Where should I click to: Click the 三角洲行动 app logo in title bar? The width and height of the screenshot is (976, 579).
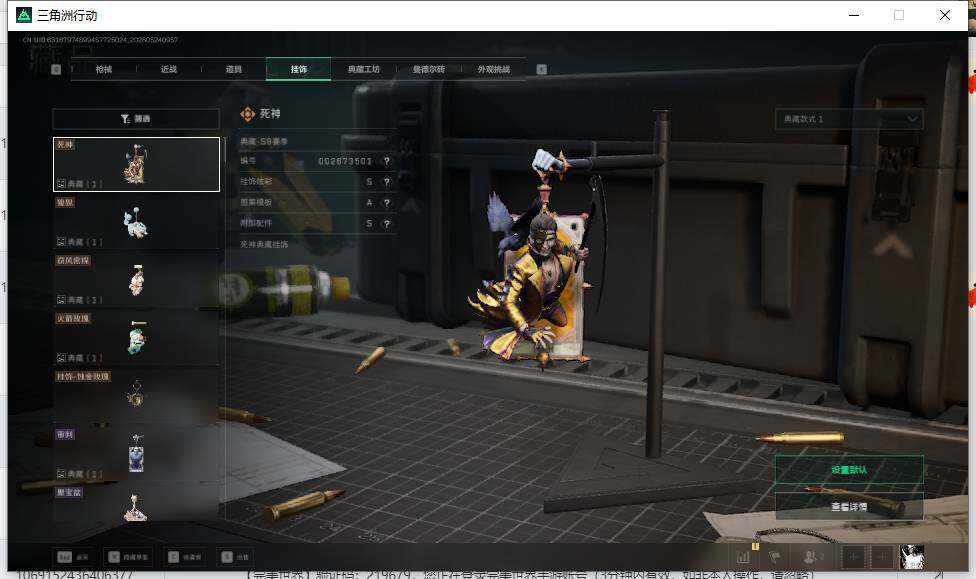coord(24,15)
